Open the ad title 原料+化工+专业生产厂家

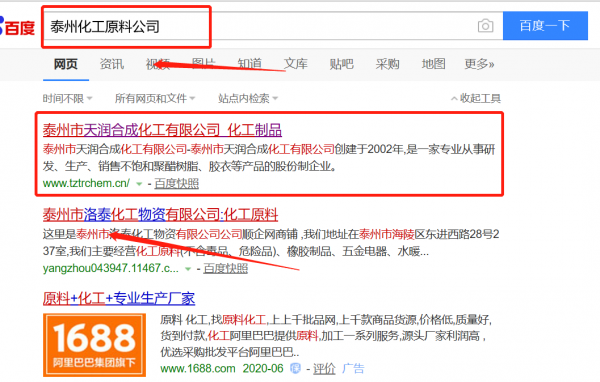119,299
